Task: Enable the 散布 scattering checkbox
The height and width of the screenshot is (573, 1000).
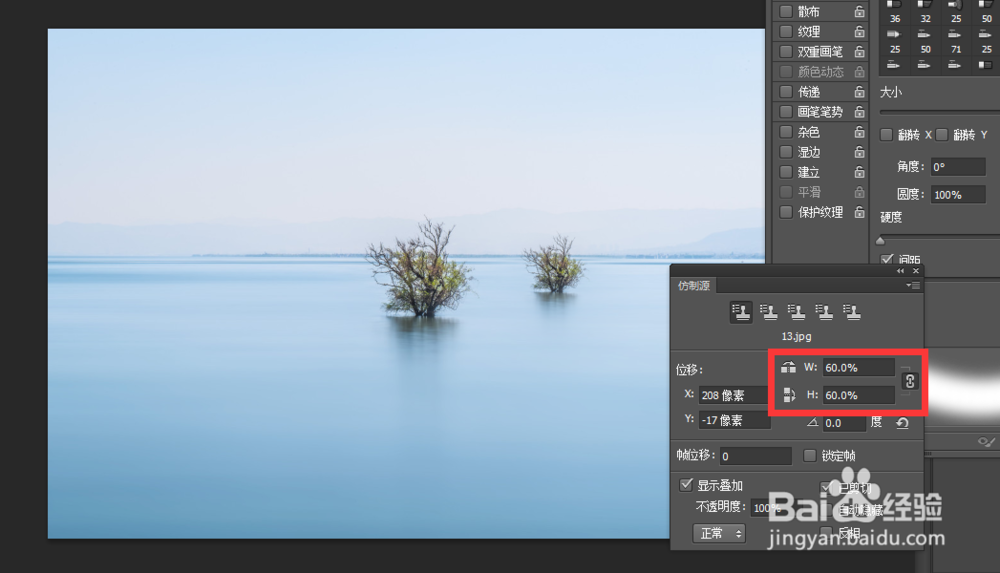Action: (786, 11)
